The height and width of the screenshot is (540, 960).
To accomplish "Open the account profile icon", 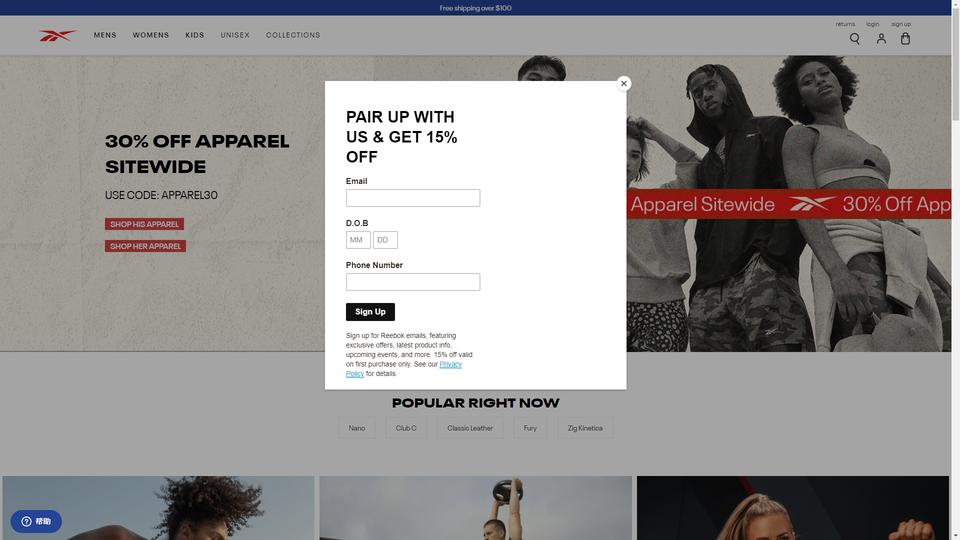I will point(881,39).
